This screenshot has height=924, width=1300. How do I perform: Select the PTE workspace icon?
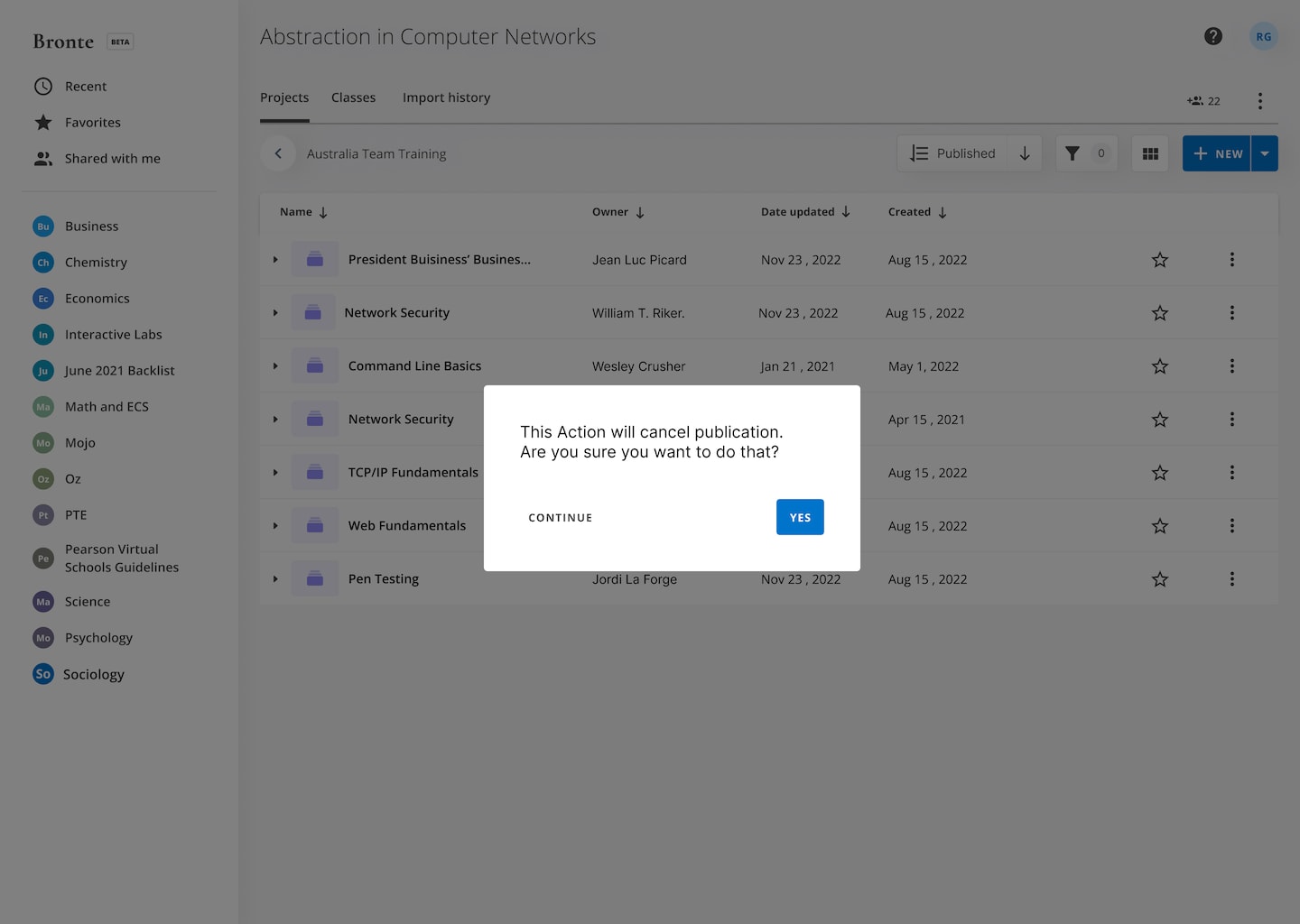click(43, 515)
